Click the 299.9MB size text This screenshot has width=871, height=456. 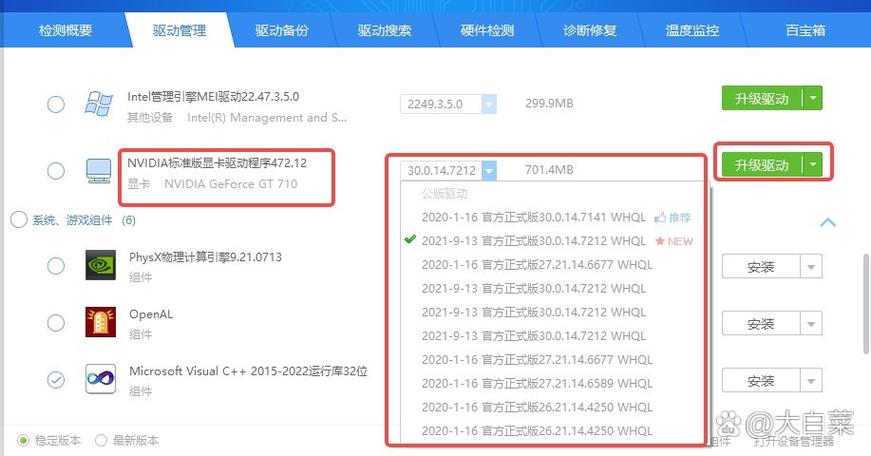click(549, 103)
